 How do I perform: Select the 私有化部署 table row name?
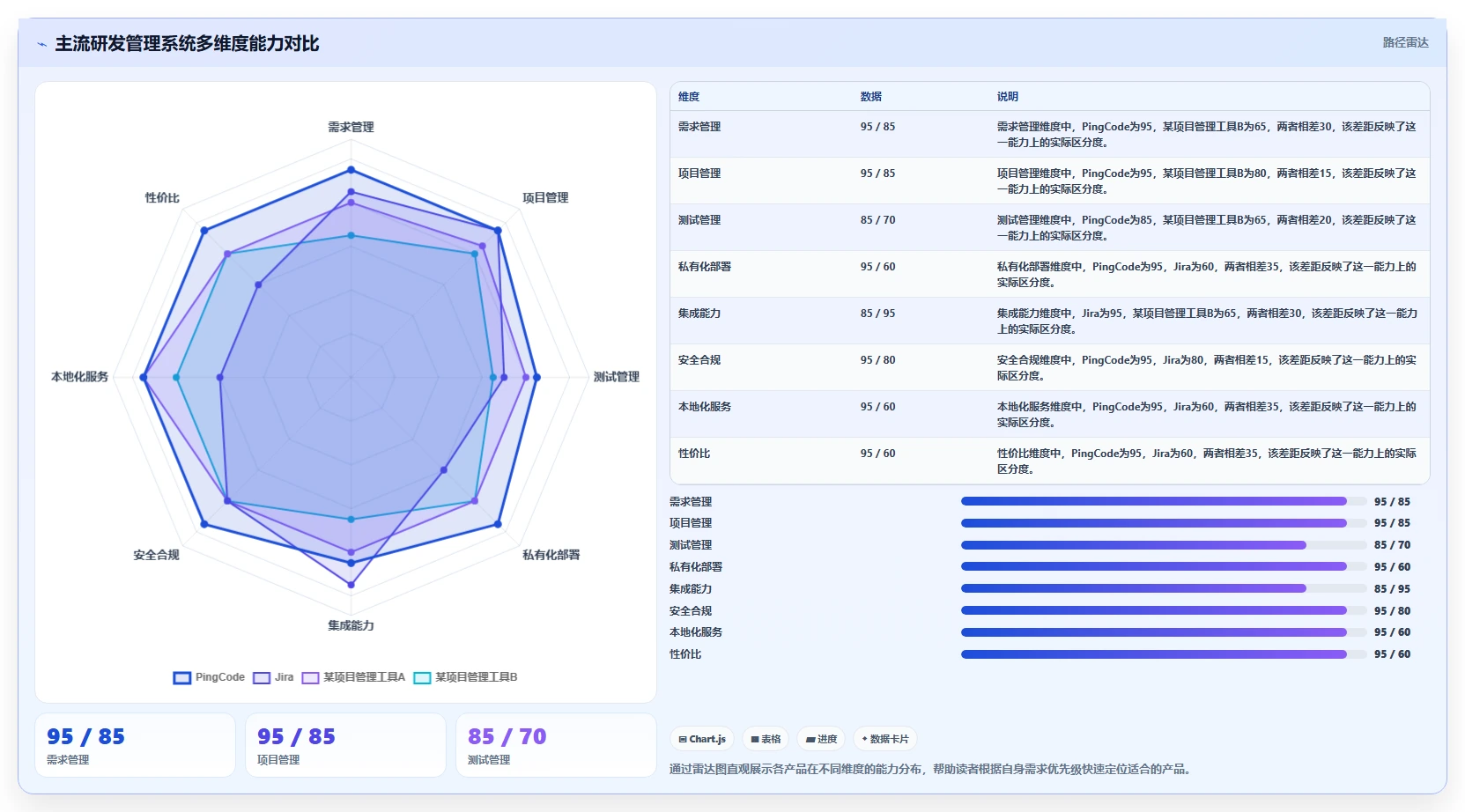705,267
